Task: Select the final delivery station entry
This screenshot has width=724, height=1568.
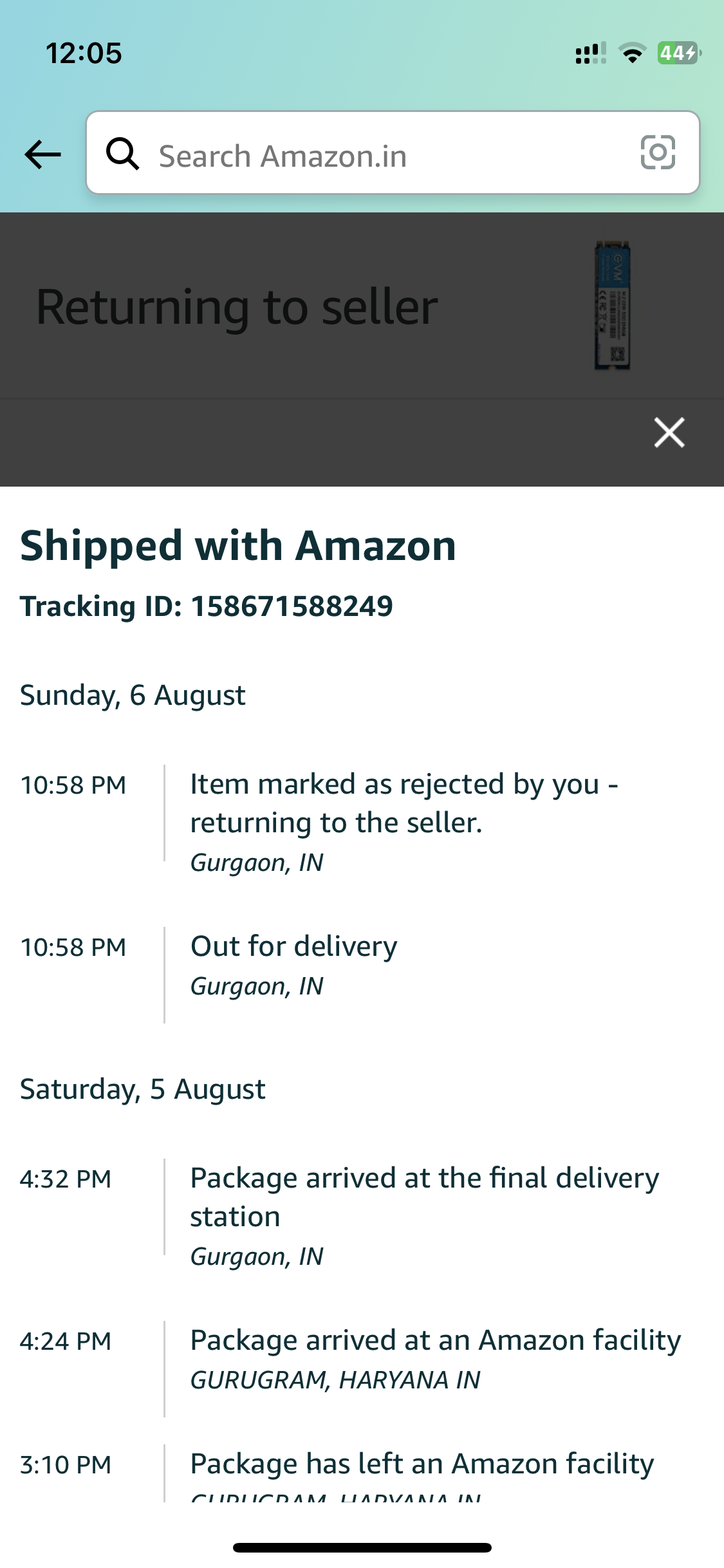Action: (425, 1215)
